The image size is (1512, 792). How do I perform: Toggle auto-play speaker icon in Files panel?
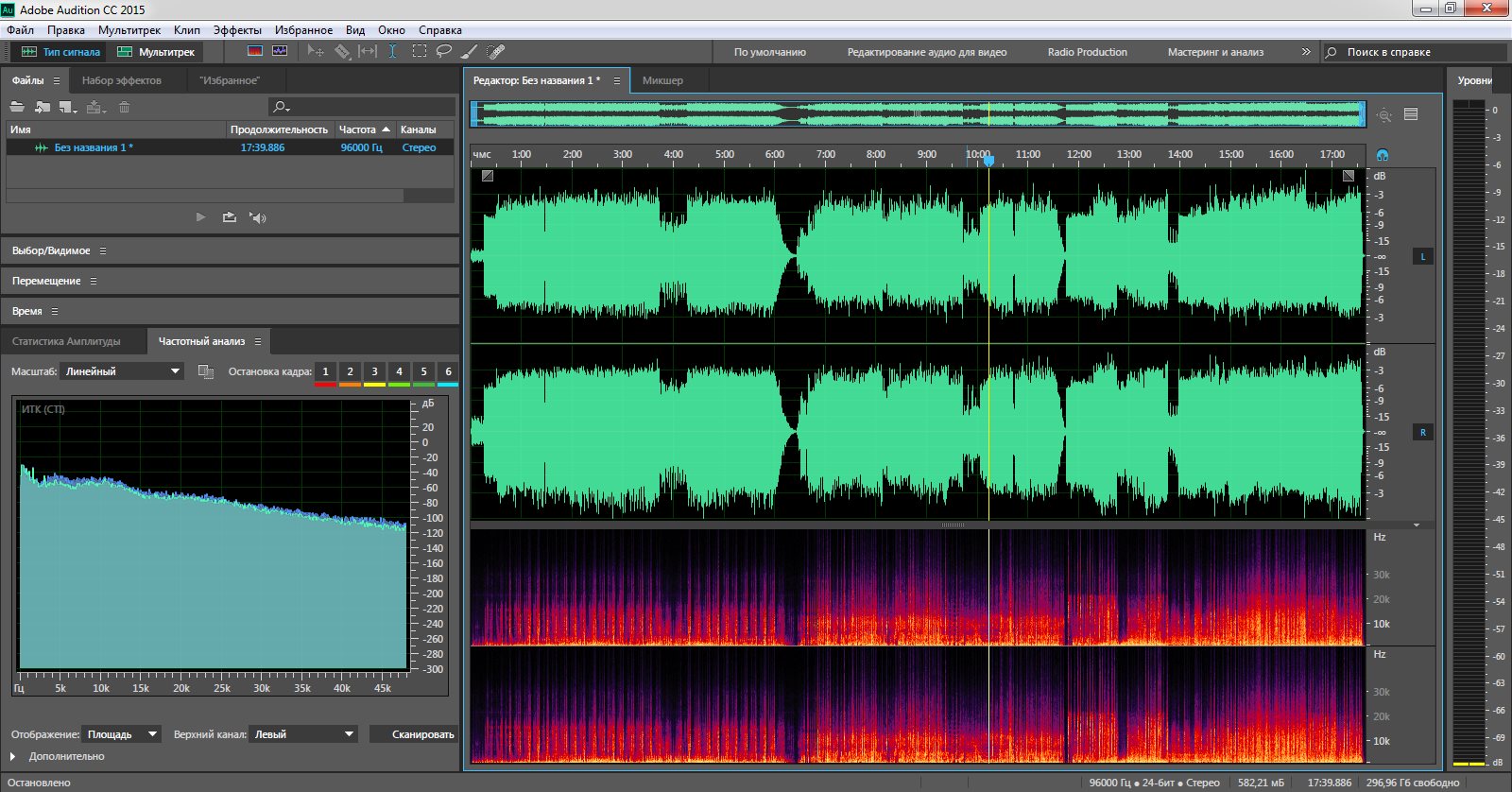tap(257, 217)
